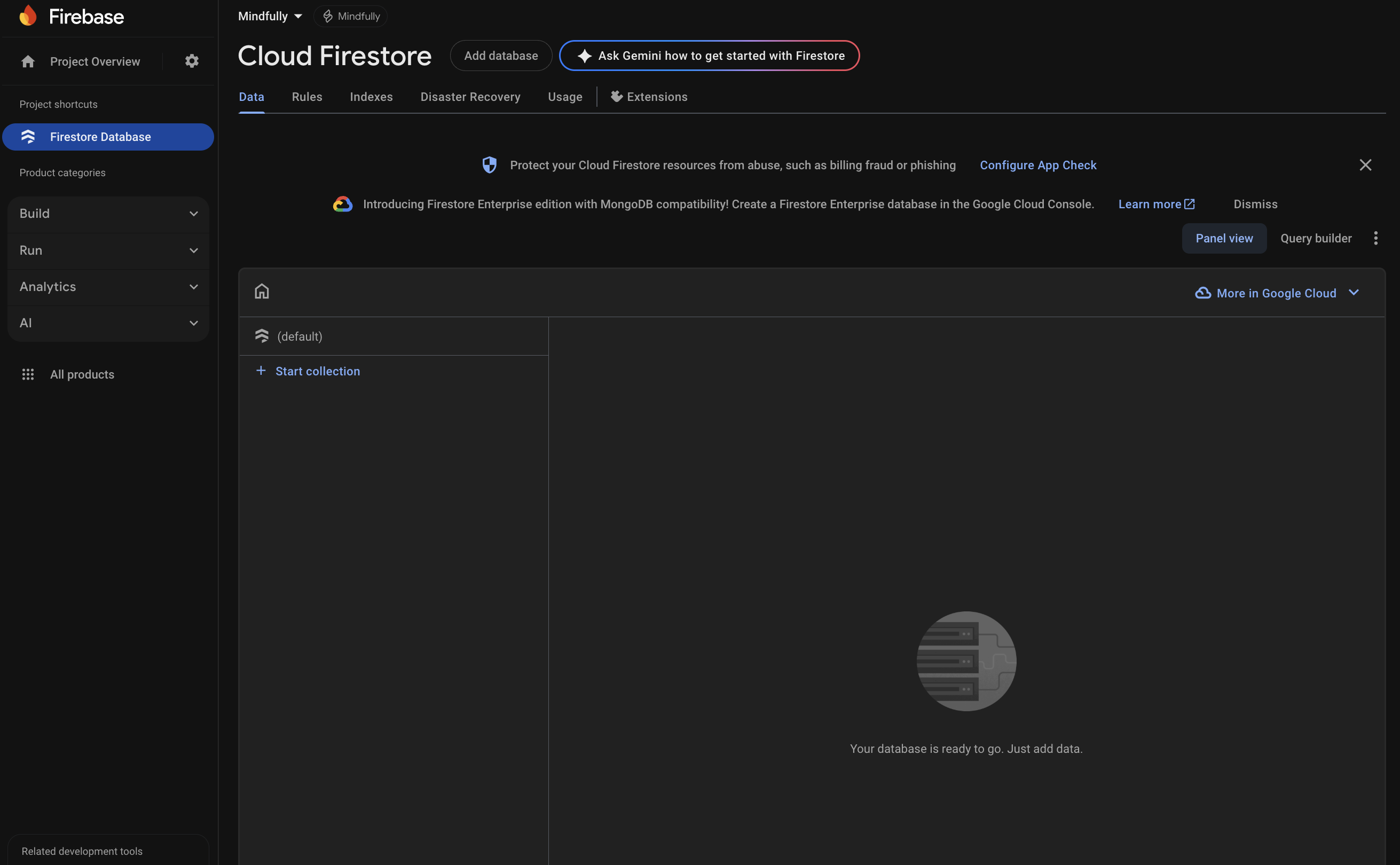
Task: Select the (default) database entry
Action: click(x=300, y=336)
